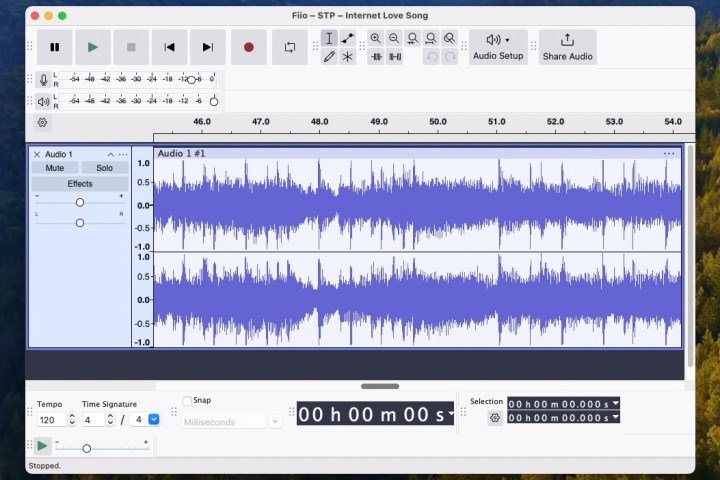Select the Draw (pencil) tool
720x480 pixels.
[329, 57]
